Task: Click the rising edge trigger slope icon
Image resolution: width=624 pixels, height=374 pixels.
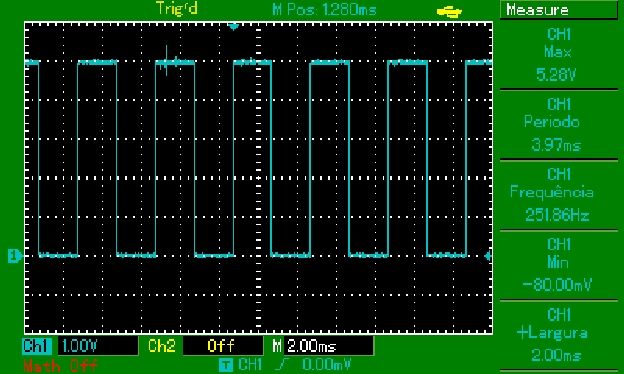Action: pos(282,364)
